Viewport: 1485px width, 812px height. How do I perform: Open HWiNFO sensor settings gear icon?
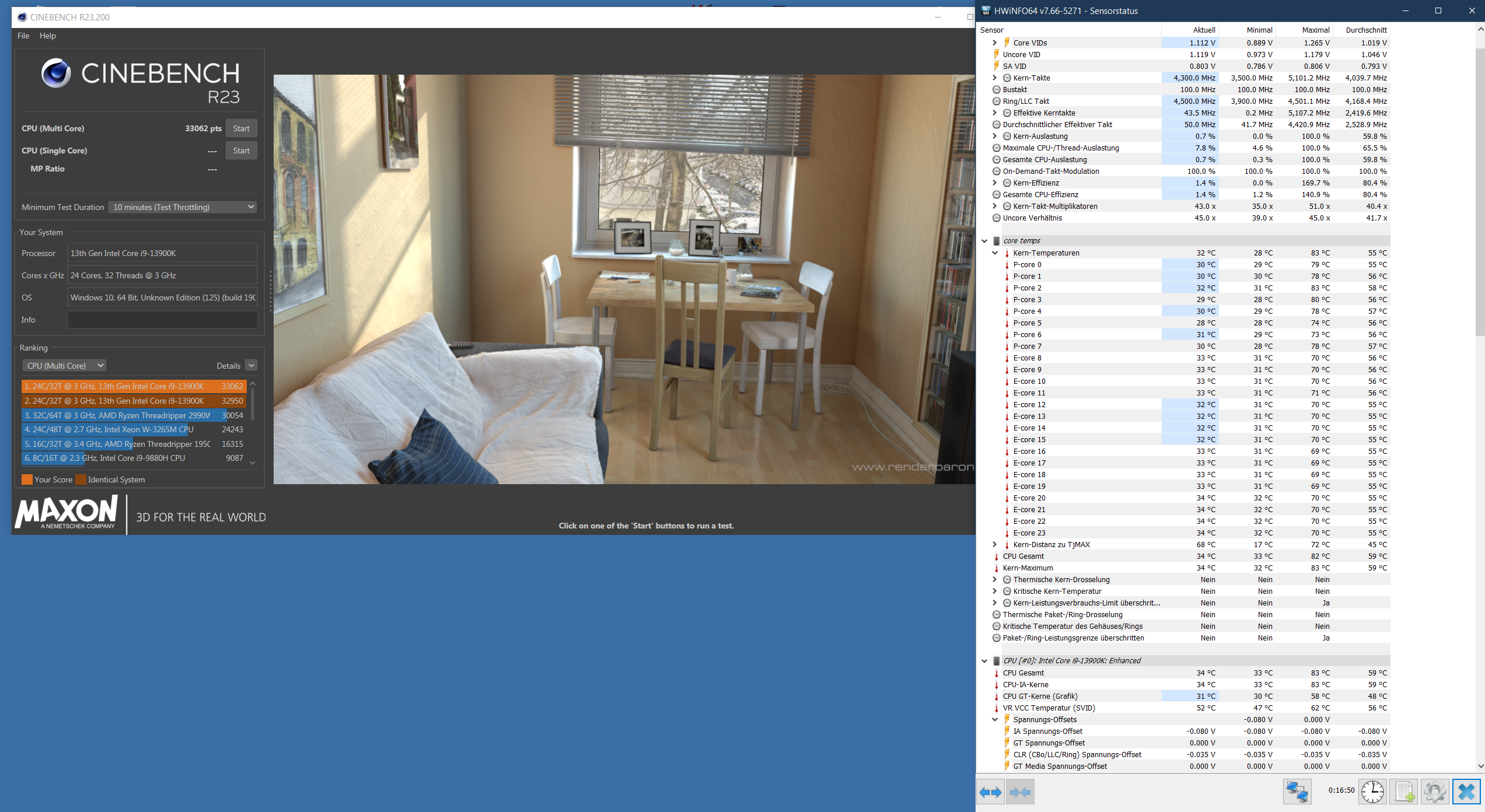(x=1435, y=792)
